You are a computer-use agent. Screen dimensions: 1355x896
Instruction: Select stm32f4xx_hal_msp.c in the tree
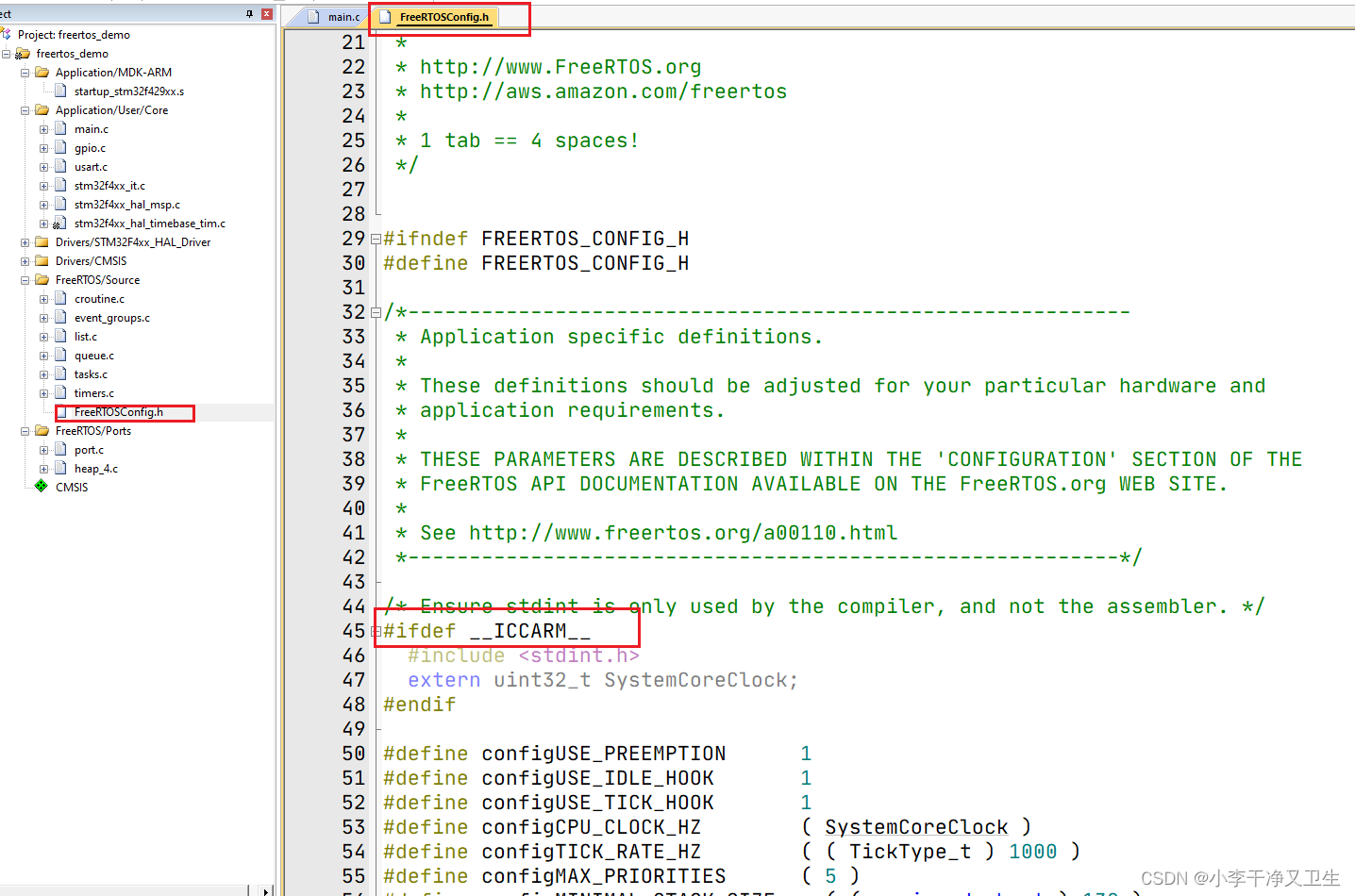pyautogui.click(x=127, y=205)
